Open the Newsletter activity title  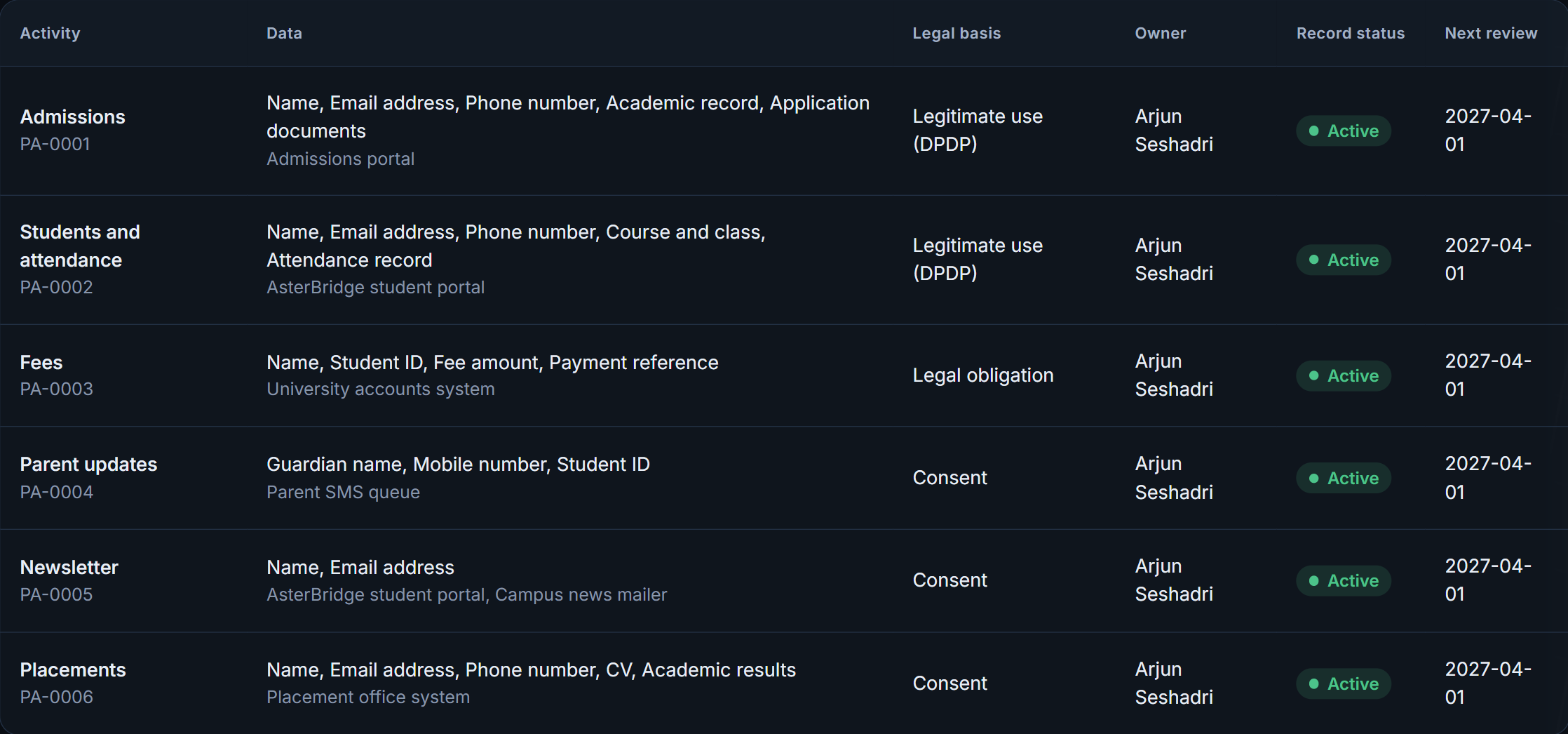click(69, 567)
